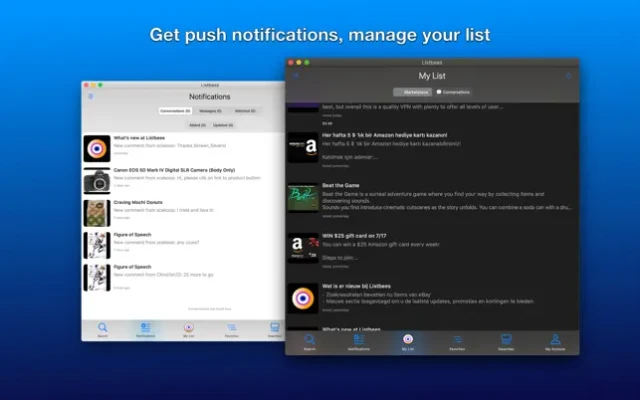Open the My Account icon
This screenshot has height=400, width=640.
555,342
